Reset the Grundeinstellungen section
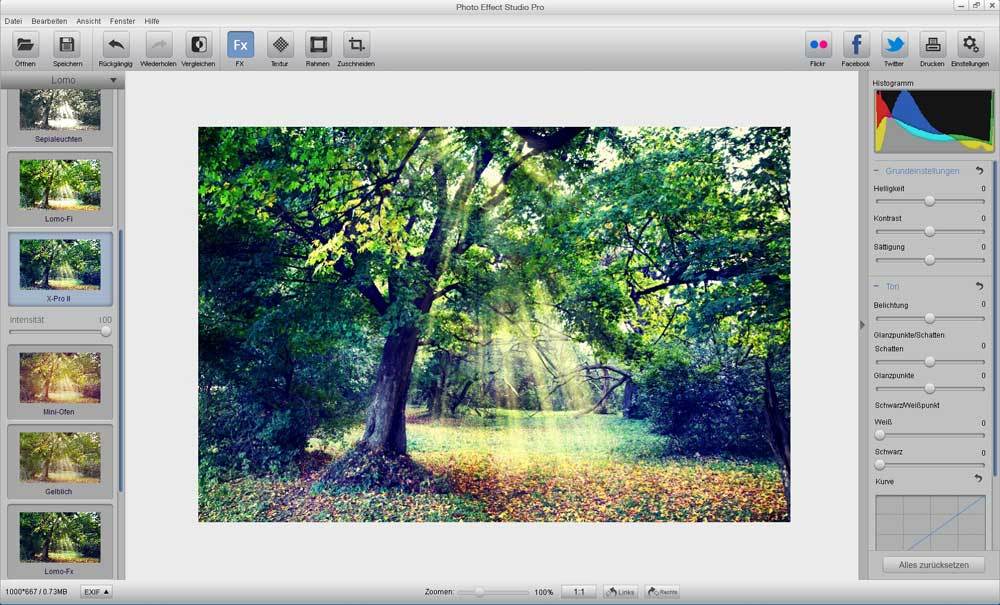 (x=980, y=171)
